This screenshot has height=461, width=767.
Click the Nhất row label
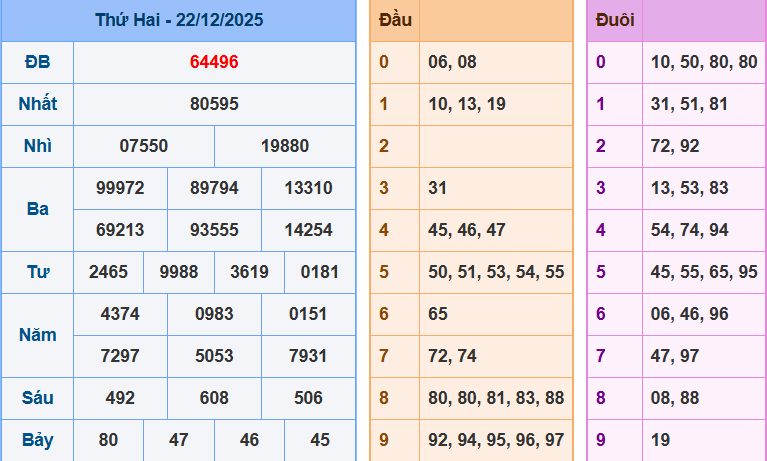coord(37,104)
